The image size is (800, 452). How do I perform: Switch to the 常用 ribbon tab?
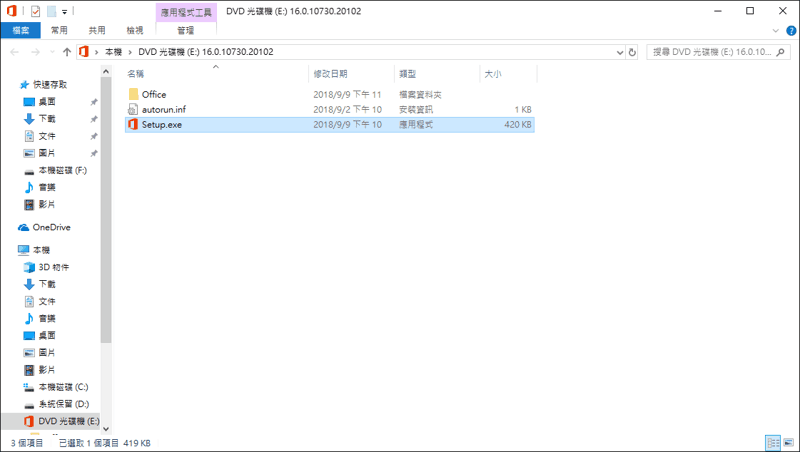pyautogui.click(x=59, y=31)
